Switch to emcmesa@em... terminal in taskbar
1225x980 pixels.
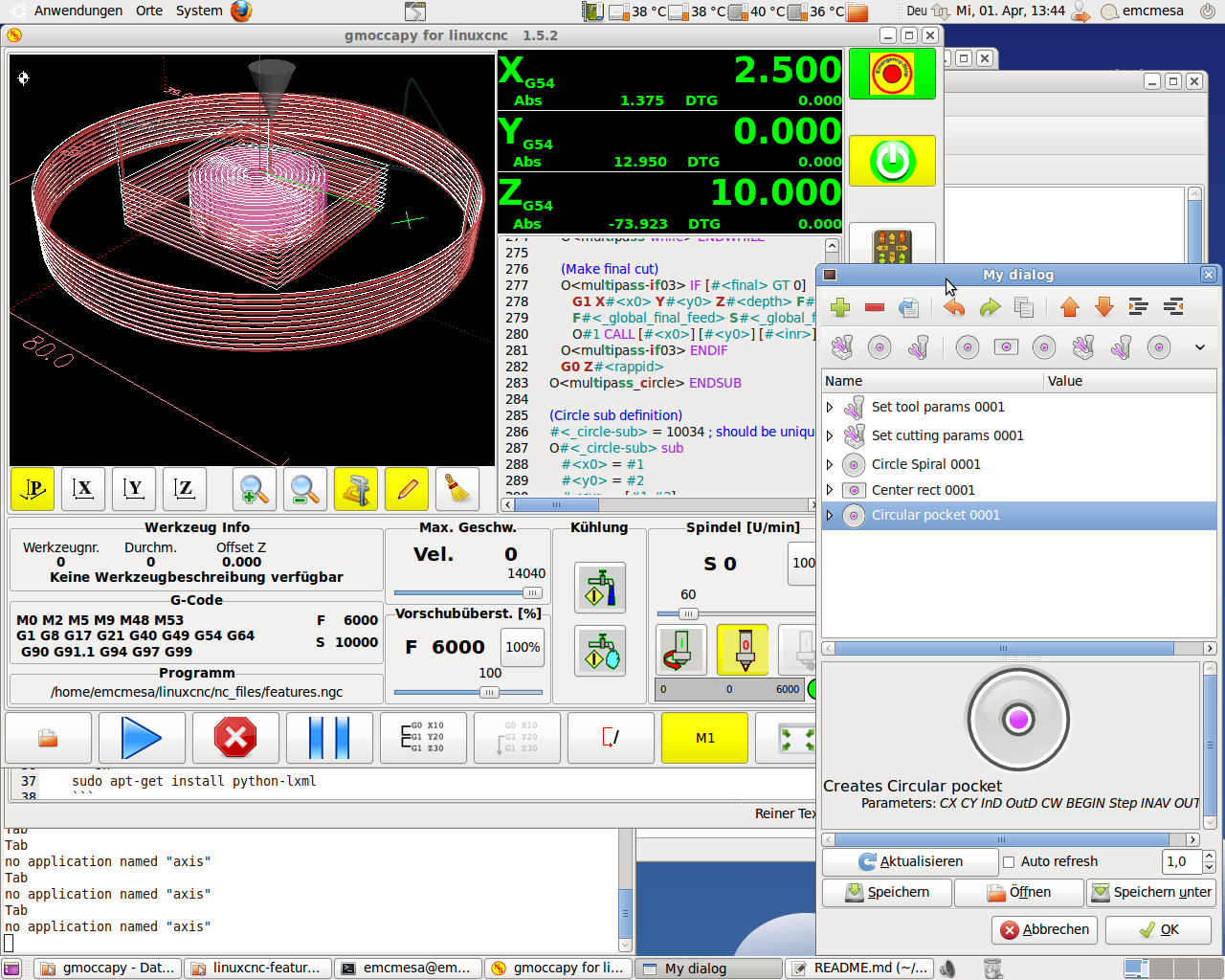409,968
